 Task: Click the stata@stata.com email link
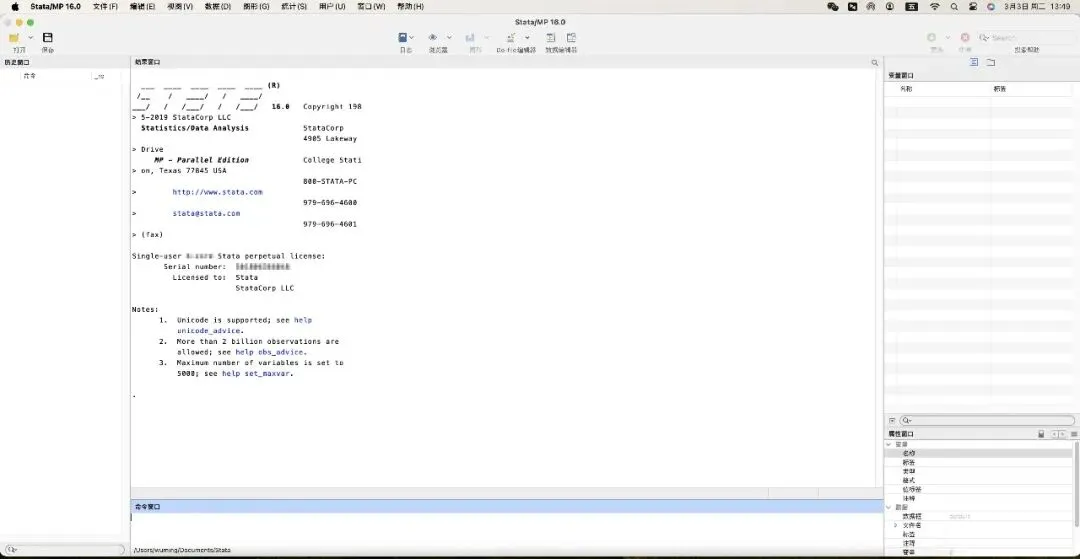[x=206, y=213]
